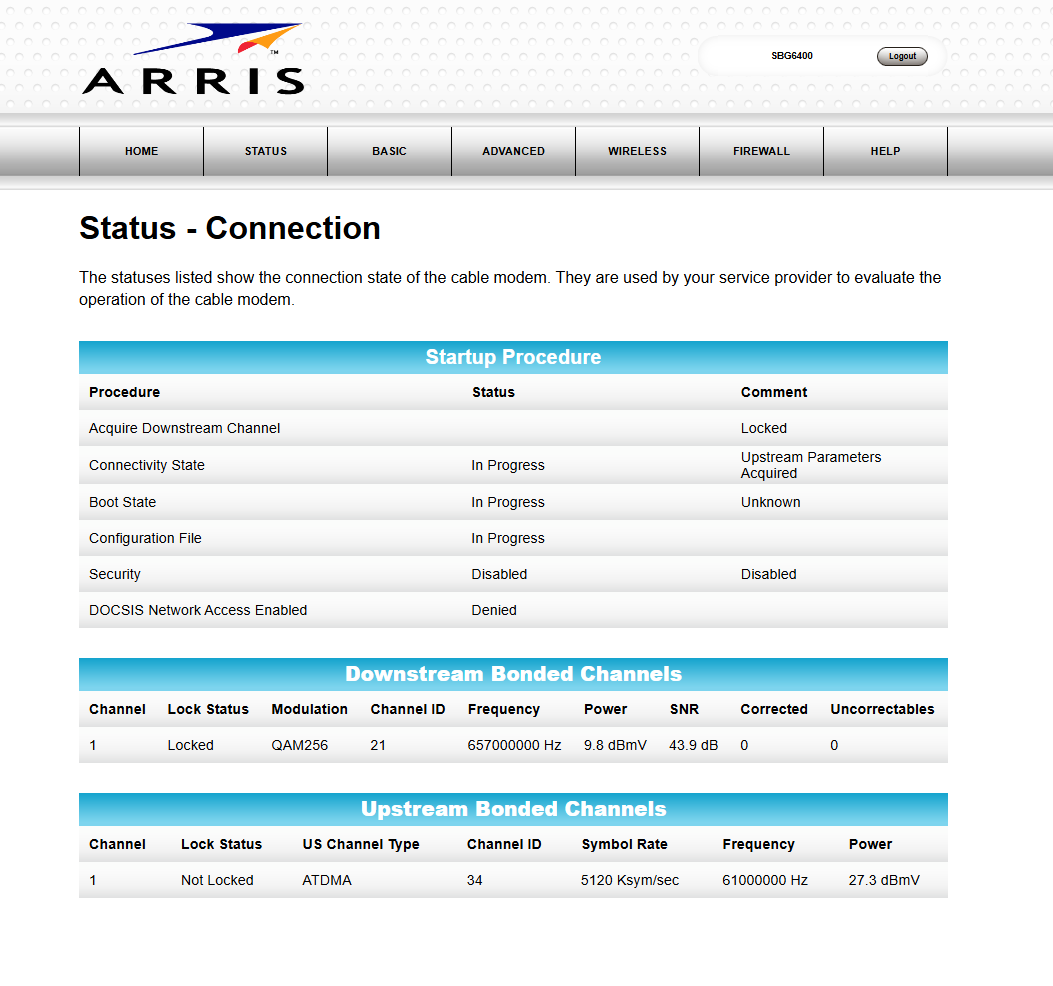This screenshot has width=1053, height=986.
Task: Click the SNR column header
Action: (x=684, y=709)
